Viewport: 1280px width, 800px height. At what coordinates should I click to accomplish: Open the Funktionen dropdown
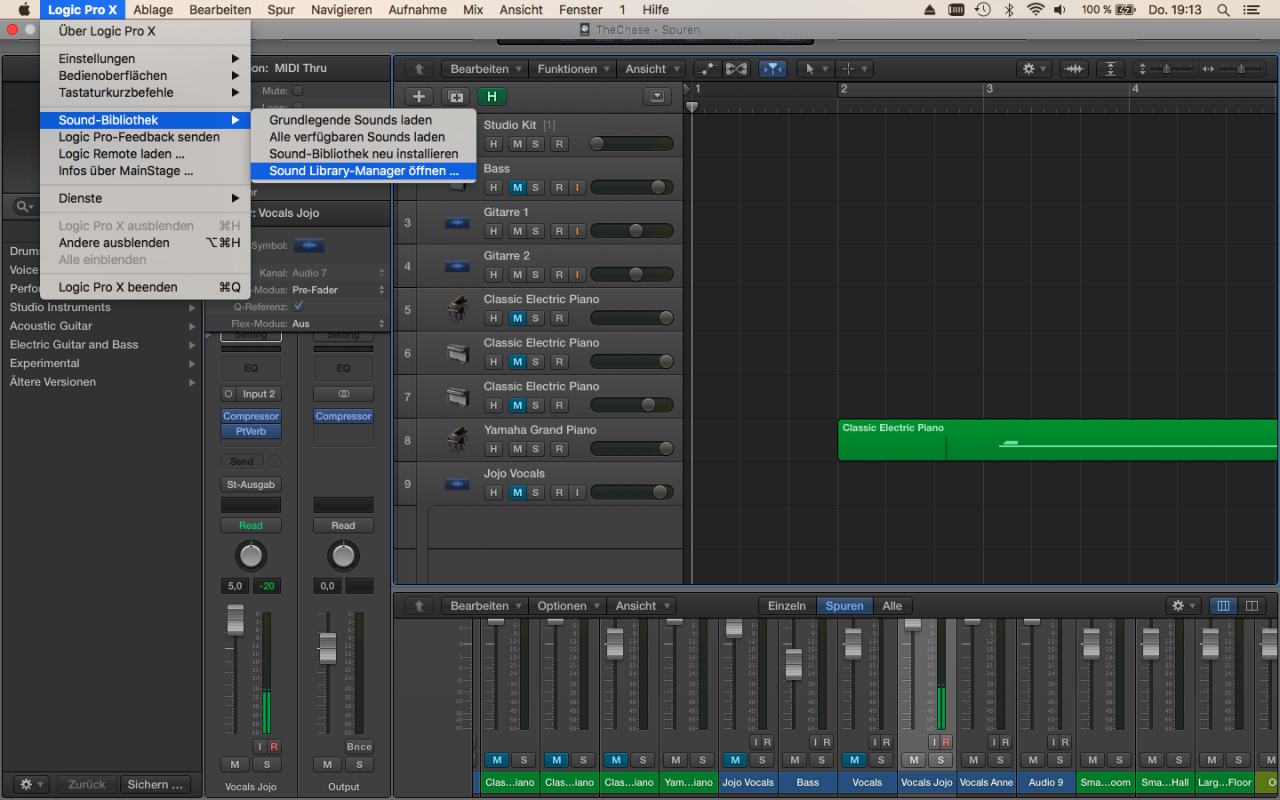[x=573, y=69]
